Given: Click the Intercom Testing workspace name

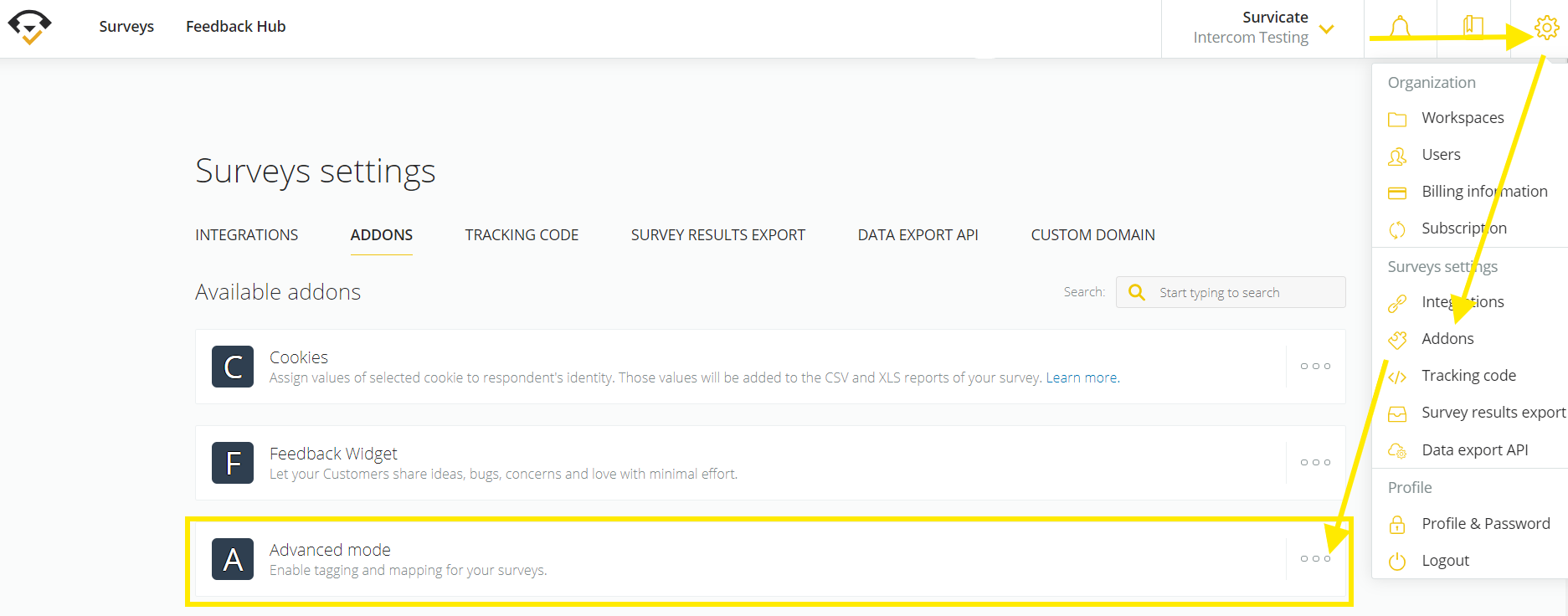Looking at the screenshot, I should (x=1251, y=38).
